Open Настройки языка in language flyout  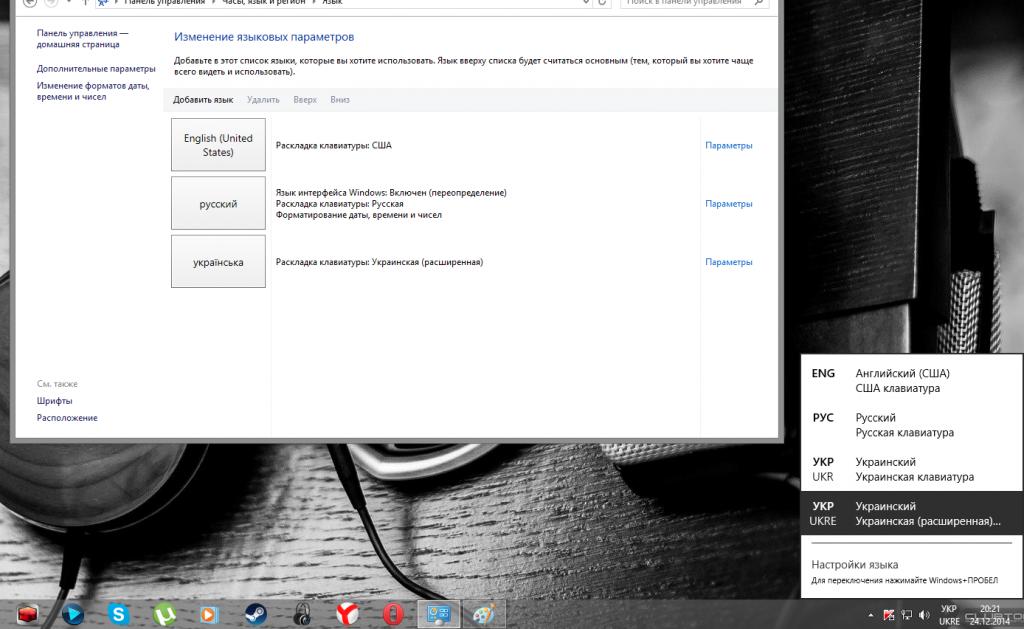(x=854, y=564)
